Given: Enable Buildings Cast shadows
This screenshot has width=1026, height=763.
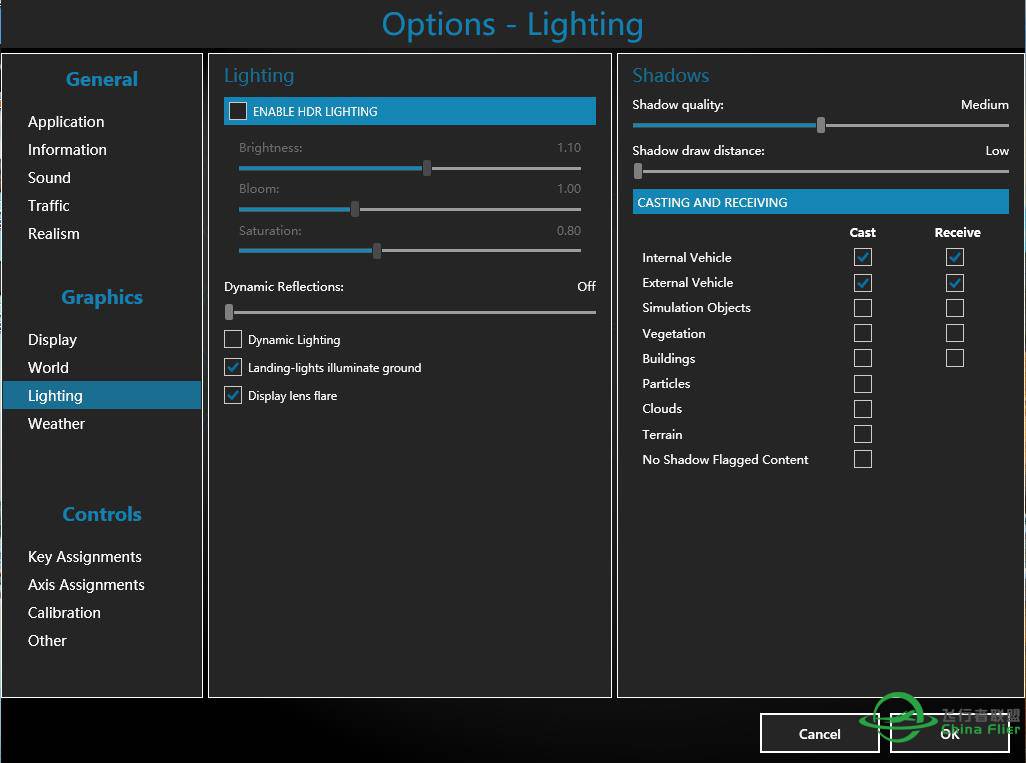Looking at the screenshot, I should pos(862,358).
